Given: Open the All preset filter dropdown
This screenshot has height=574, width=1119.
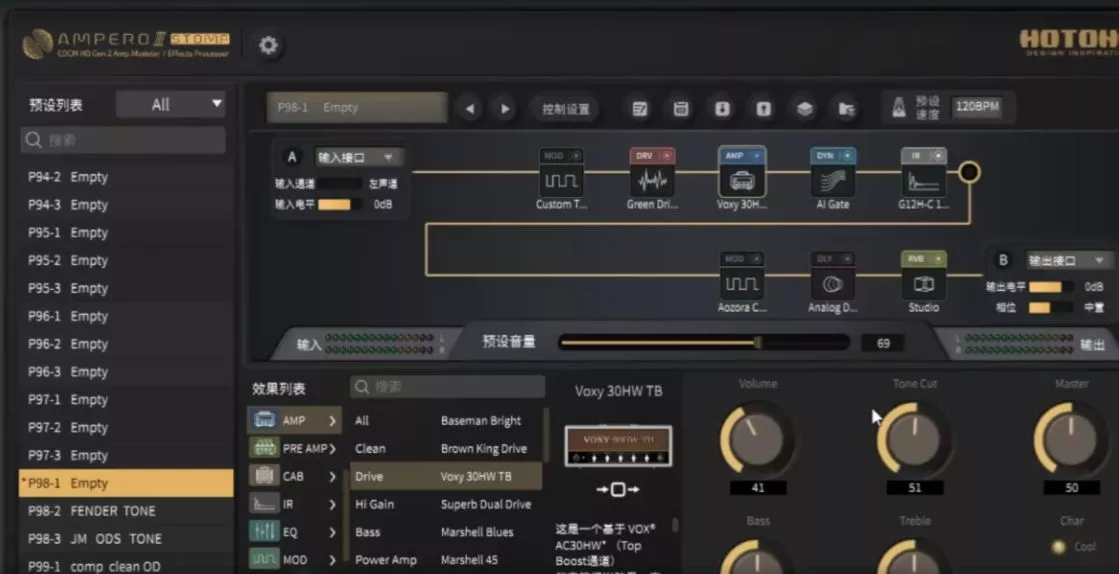Looking at the screenshot, I should tap(172, 104).
